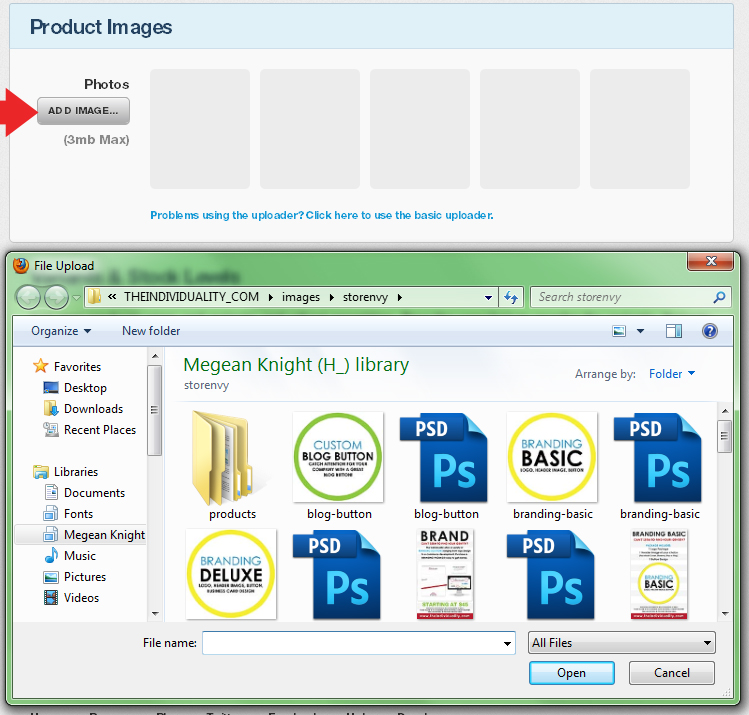
Task: Select the Branding Basic flyer thumbnail
Action: [x=659, y=574]
